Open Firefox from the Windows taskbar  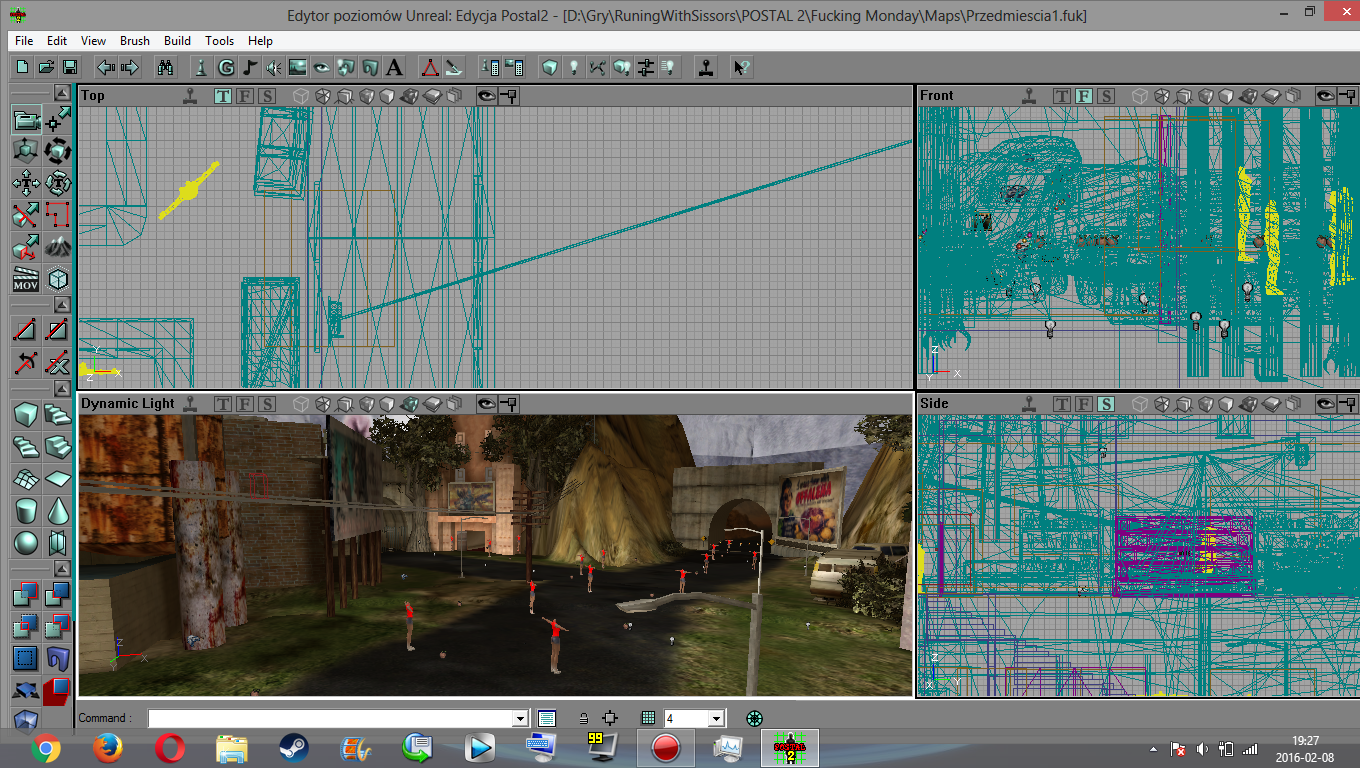point(108,747)
